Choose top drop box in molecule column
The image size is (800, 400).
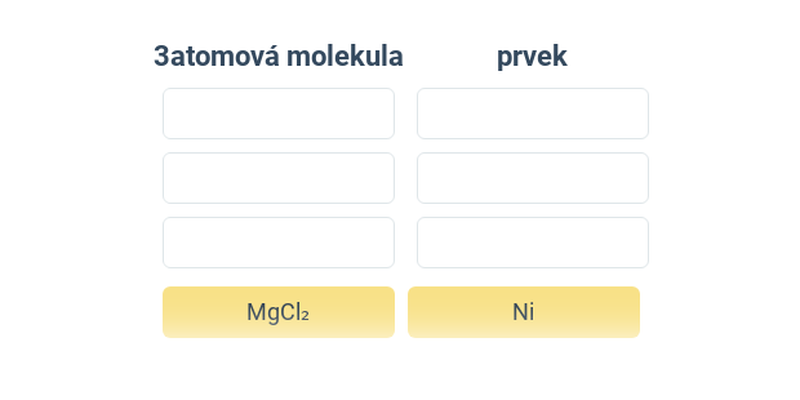(279, 113)
